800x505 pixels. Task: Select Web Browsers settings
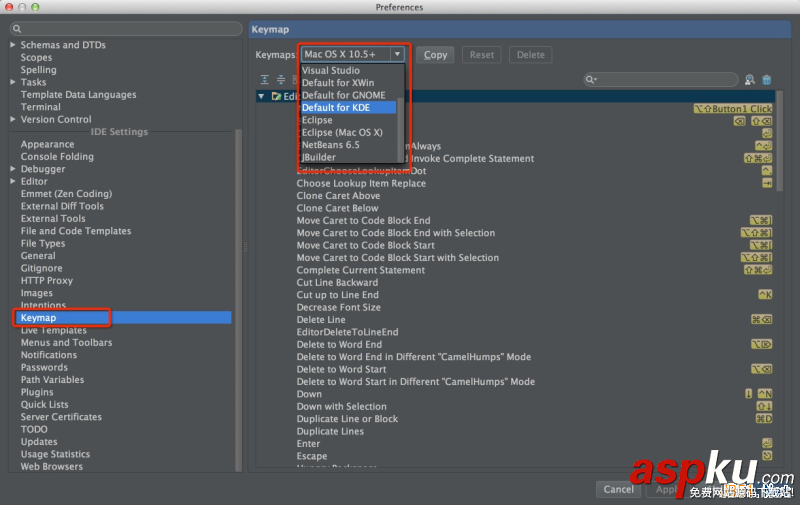pos(52,466)
